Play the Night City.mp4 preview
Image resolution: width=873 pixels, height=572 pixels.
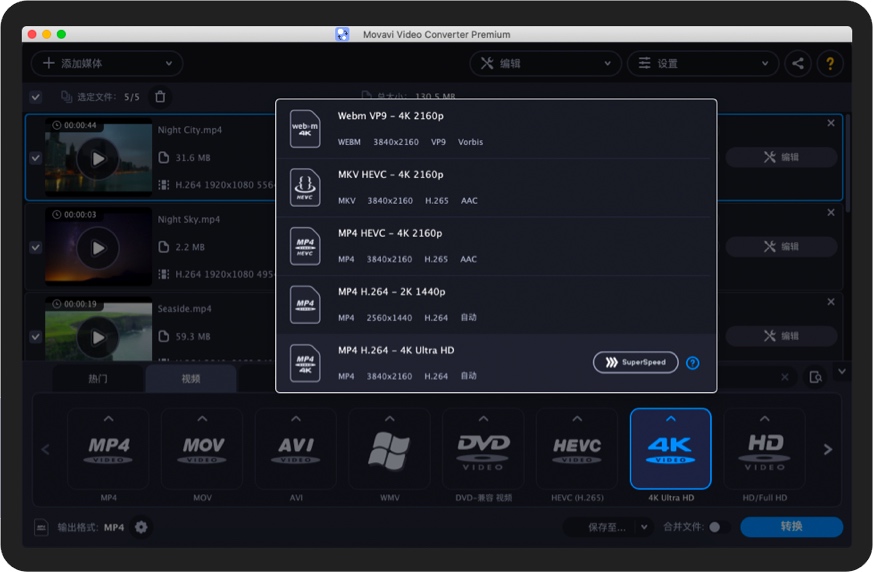point(98,159)
